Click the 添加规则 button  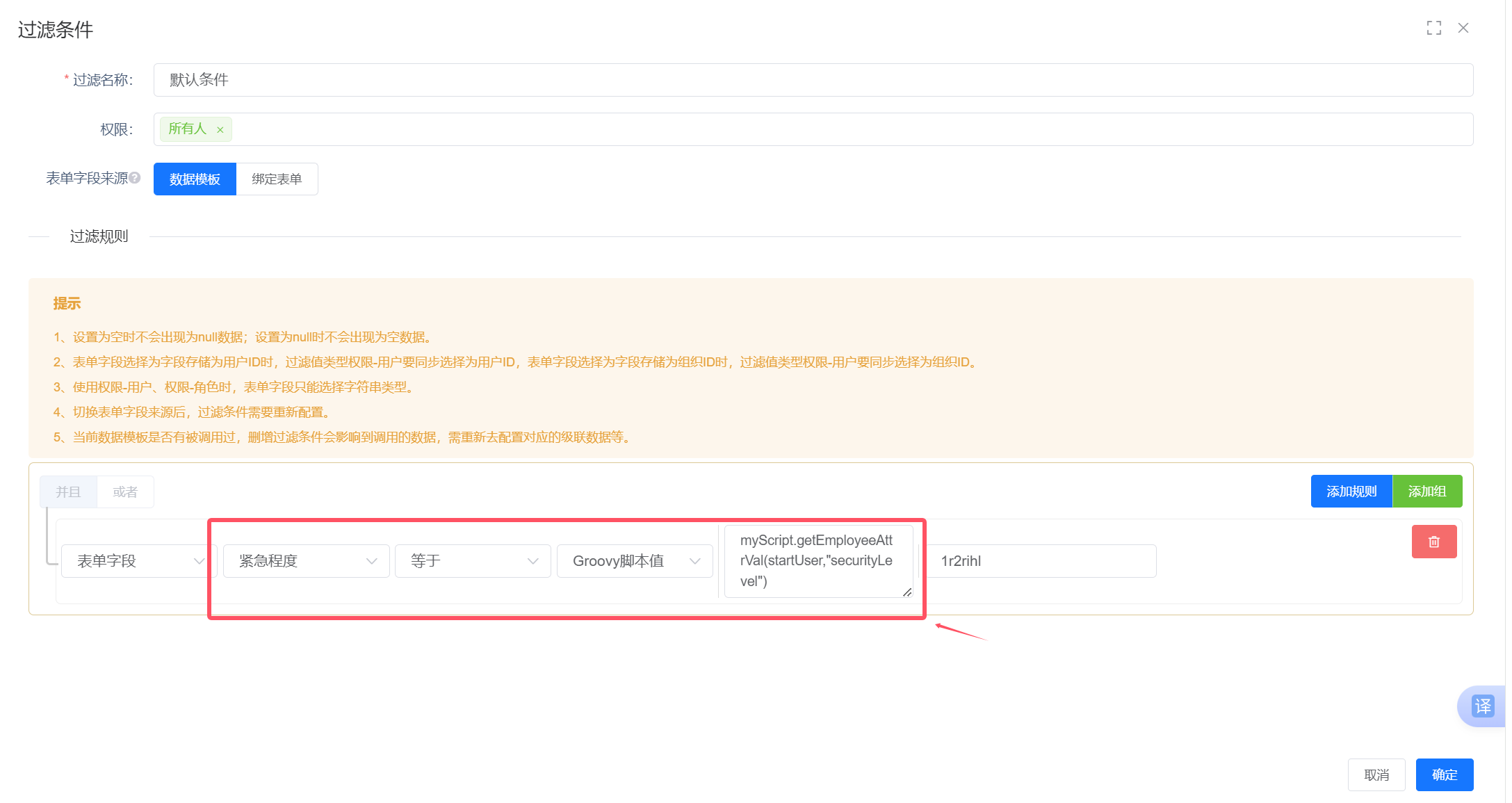pos(1351,492)
